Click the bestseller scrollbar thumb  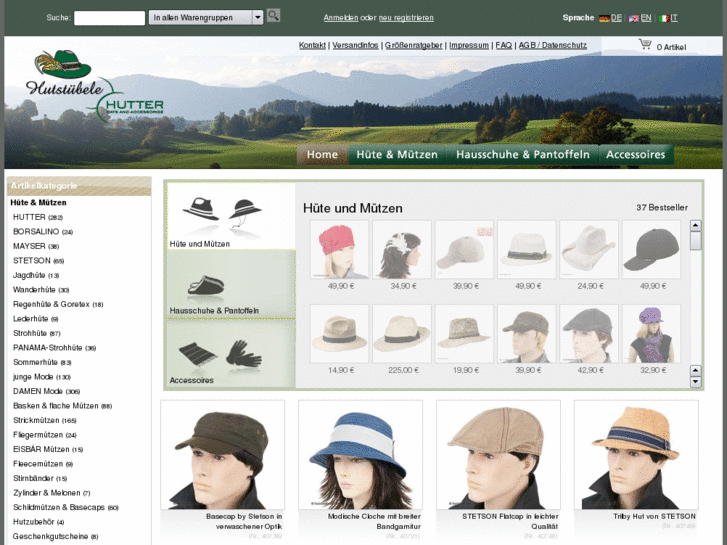695,241
